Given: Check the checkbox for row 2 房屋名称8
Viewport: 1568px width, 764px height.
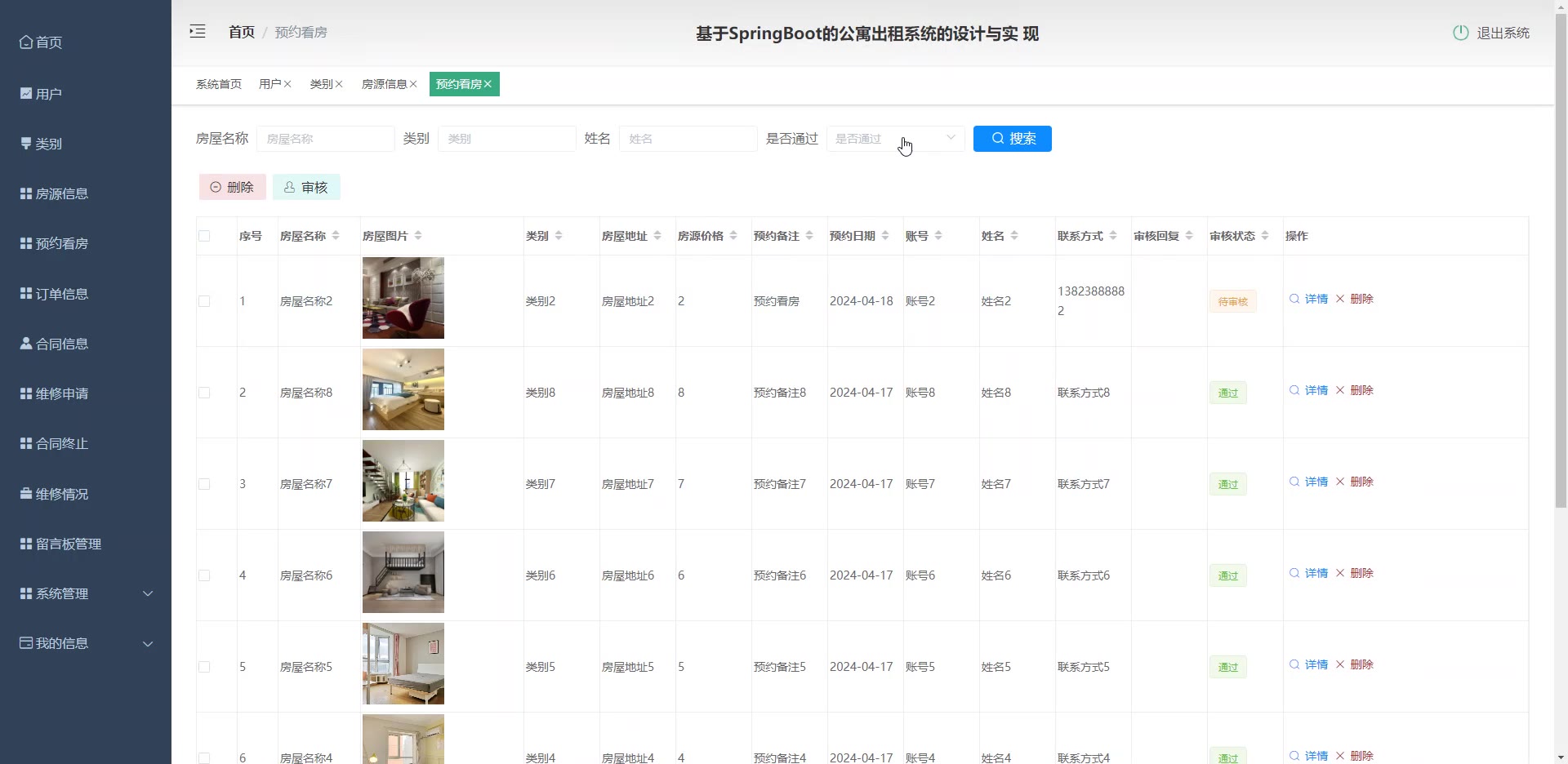Looking at the screenshot, I should point(204,393).
